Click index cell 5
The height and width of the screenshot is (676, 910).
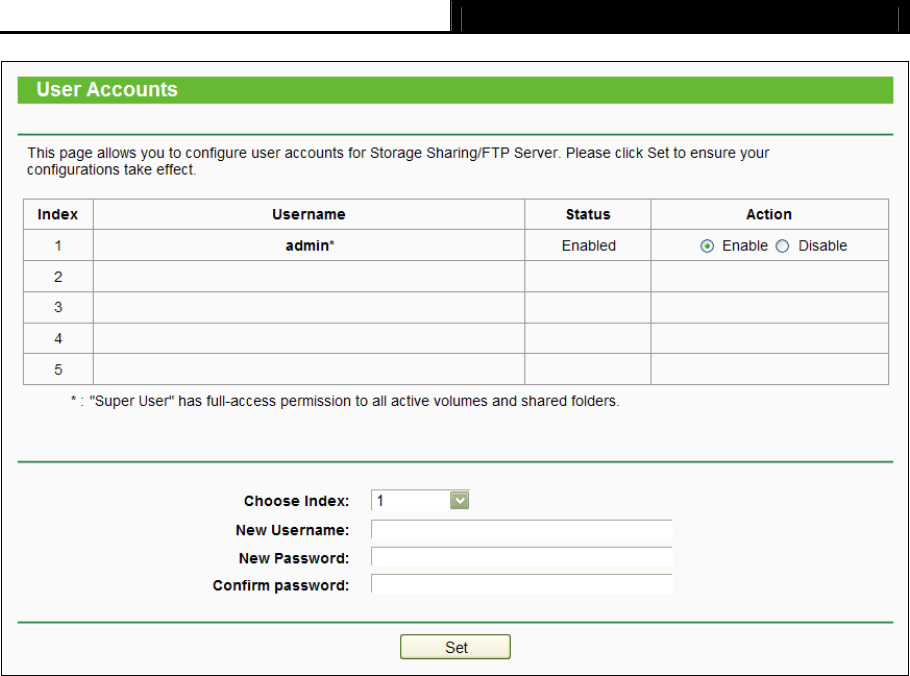coord(58,370)
